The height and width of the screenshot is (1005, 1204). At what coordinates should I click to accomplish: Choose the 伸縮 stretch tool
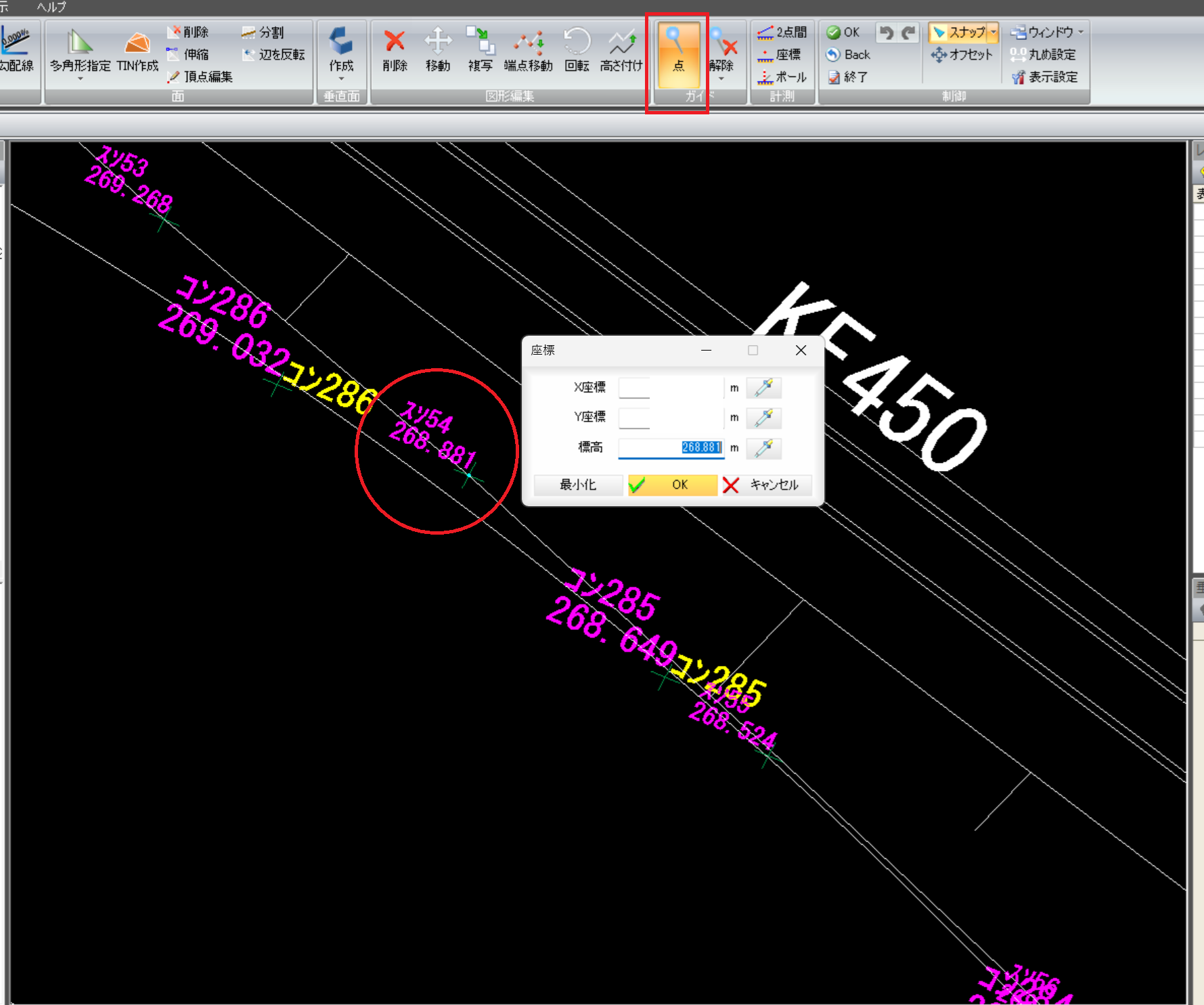pyautogui.click(x=187, y=54)
